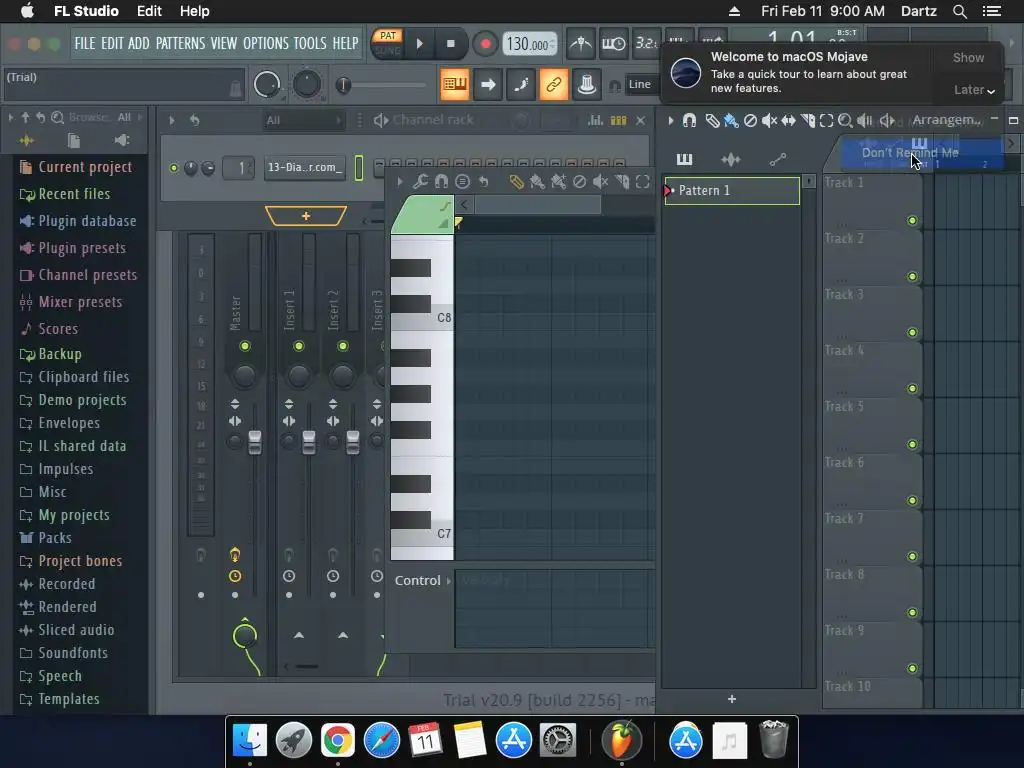Select the slip tool in Playlist toolbar
The image size is (1024, 768).
pyautogui.click(x=788, y=120)
